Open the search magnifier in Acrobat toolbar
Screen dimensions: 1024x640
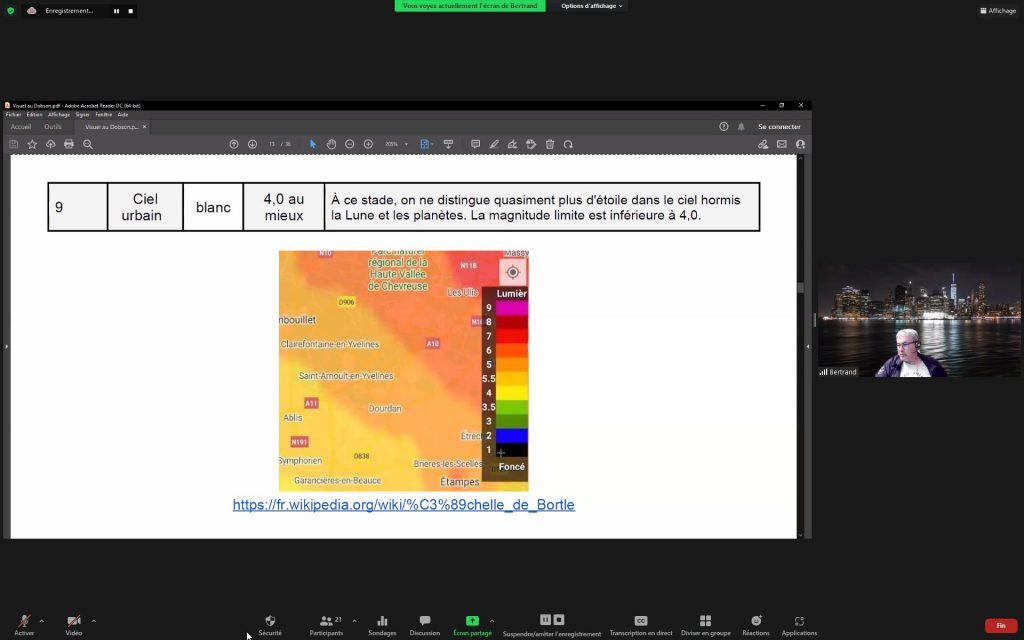click(x=88, y=144)
